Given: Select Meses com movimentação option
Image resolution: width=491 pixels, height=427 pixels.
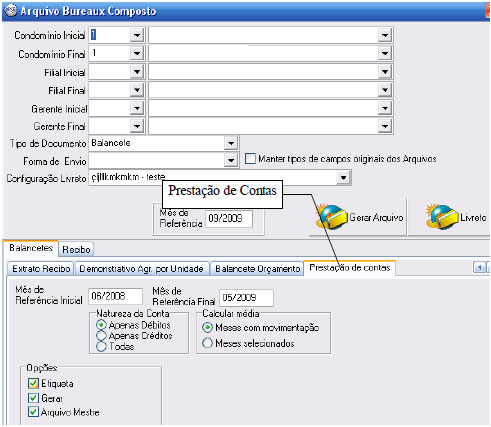Looking at the screenshot, I should coord(207,327).
